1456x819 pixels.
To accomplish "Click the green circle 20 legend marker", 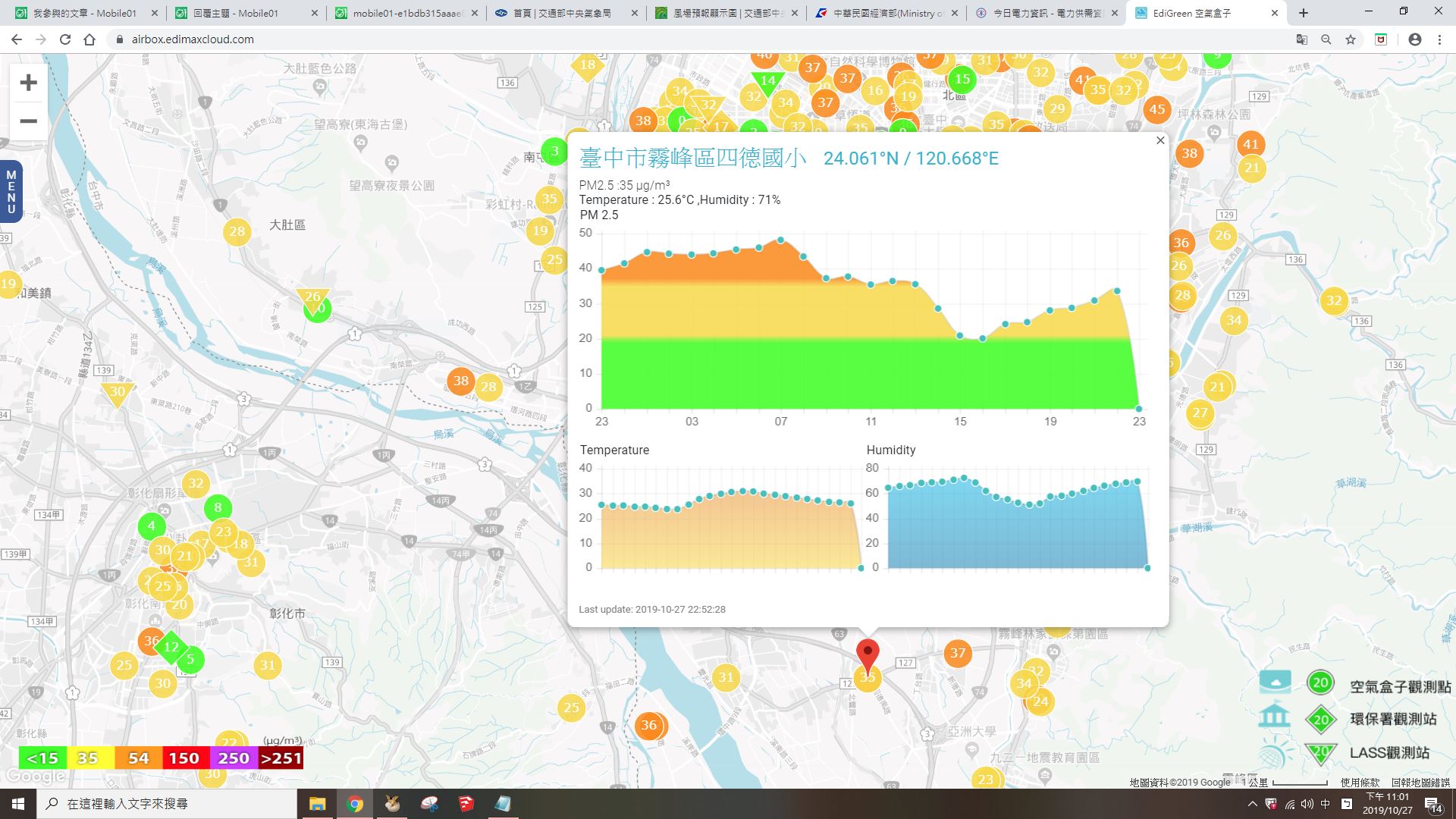I will [x=1320, y=682].
